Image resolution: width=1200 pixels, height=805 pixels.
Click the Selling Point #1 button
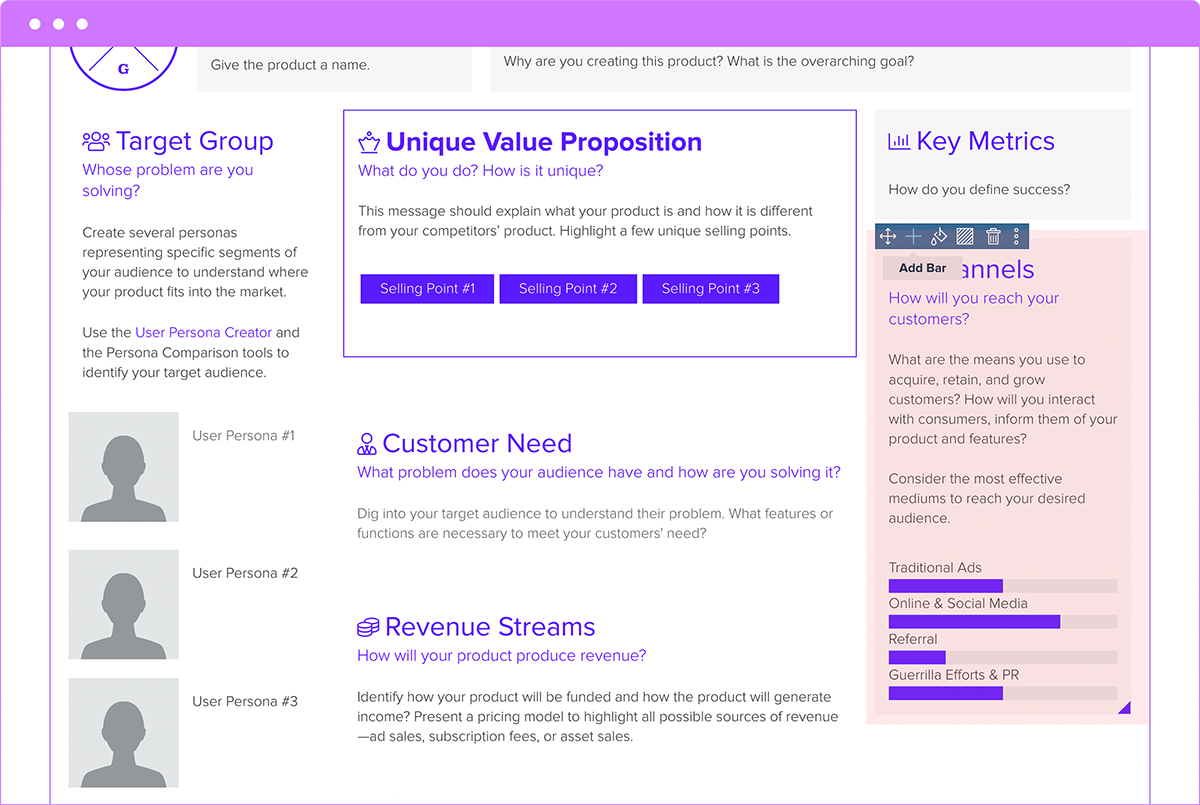(x=427, y=288)
